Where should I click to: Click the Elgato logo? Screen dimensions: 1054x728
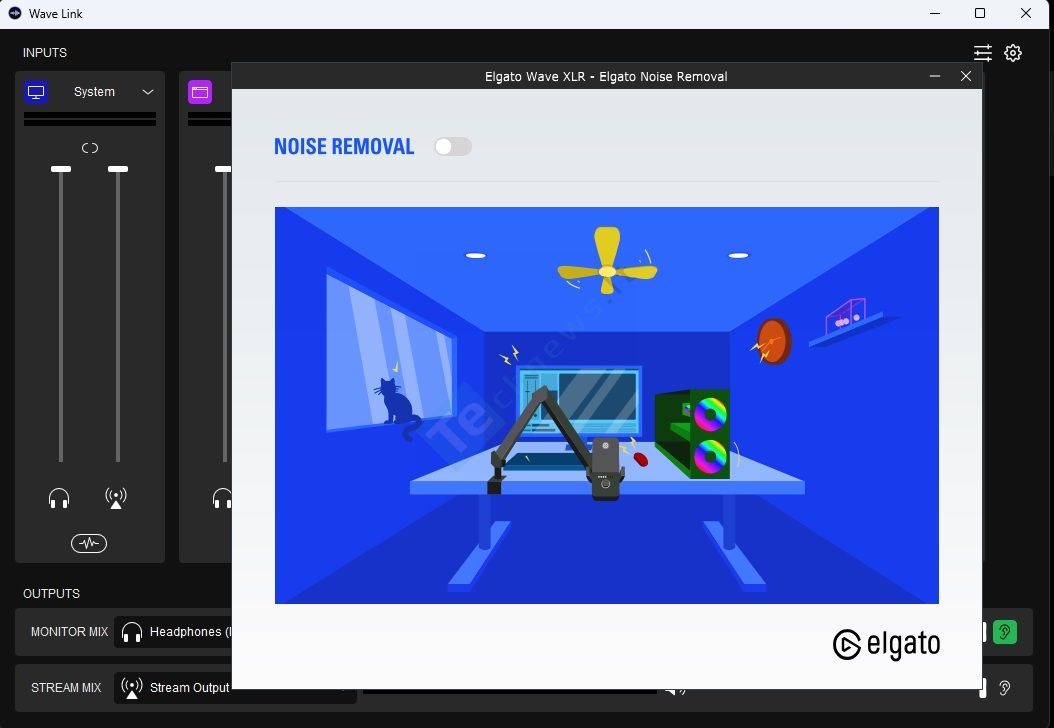pos(886,644)
